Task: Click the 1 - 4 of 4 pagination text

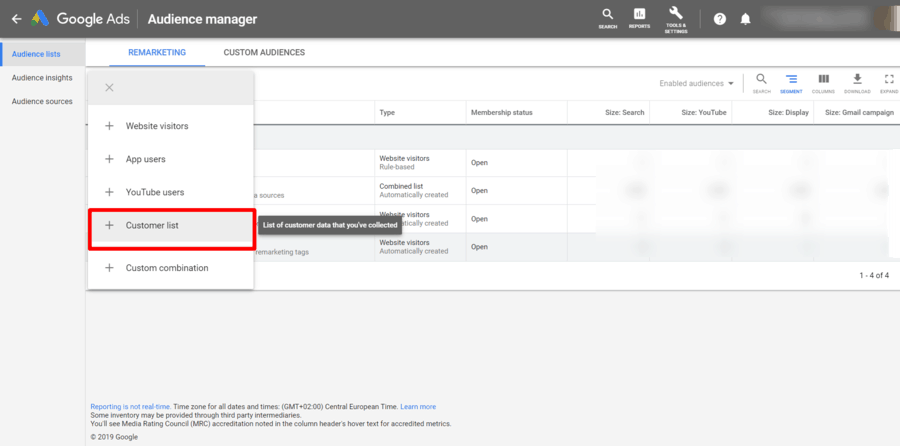Action: [x=874, y=276]
